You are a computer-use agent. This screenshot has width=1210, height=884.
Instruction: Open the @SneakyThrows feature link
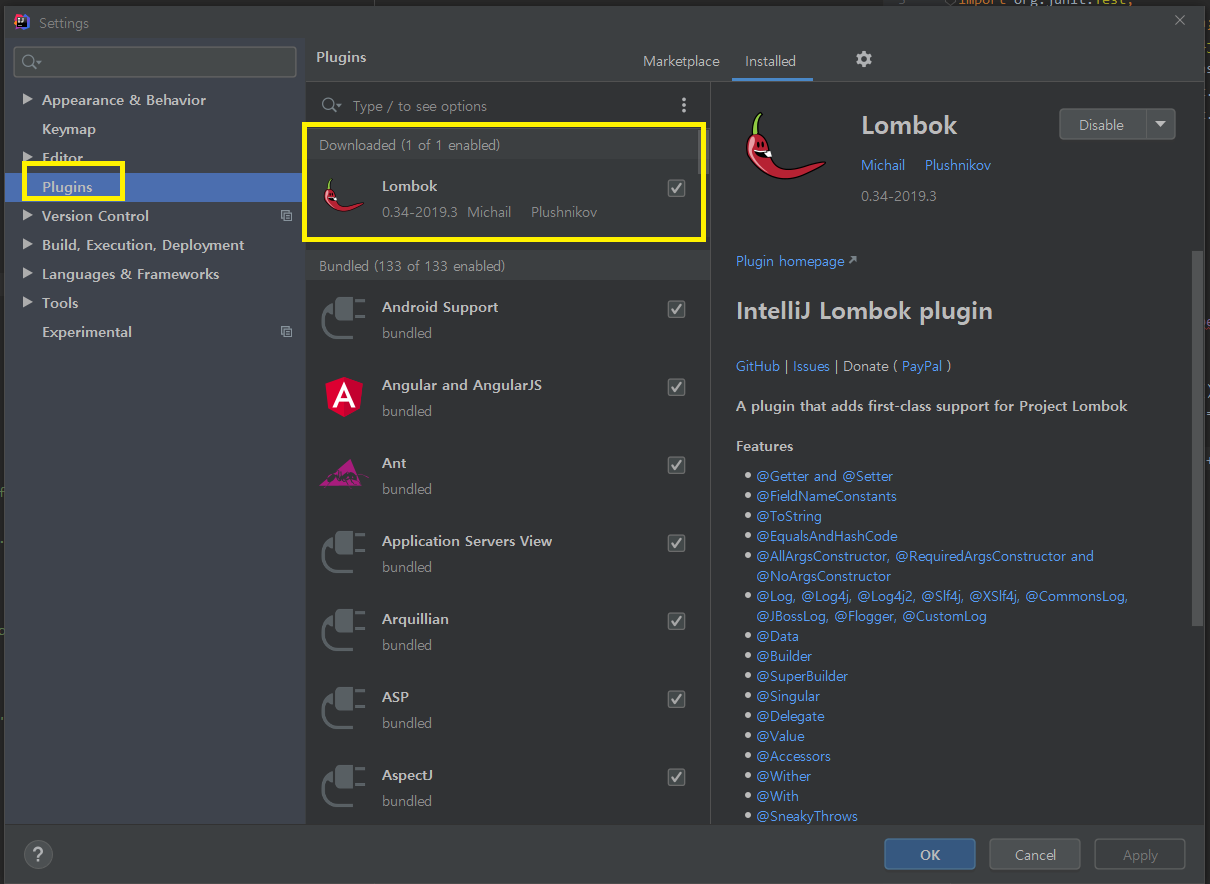[807, 816]
